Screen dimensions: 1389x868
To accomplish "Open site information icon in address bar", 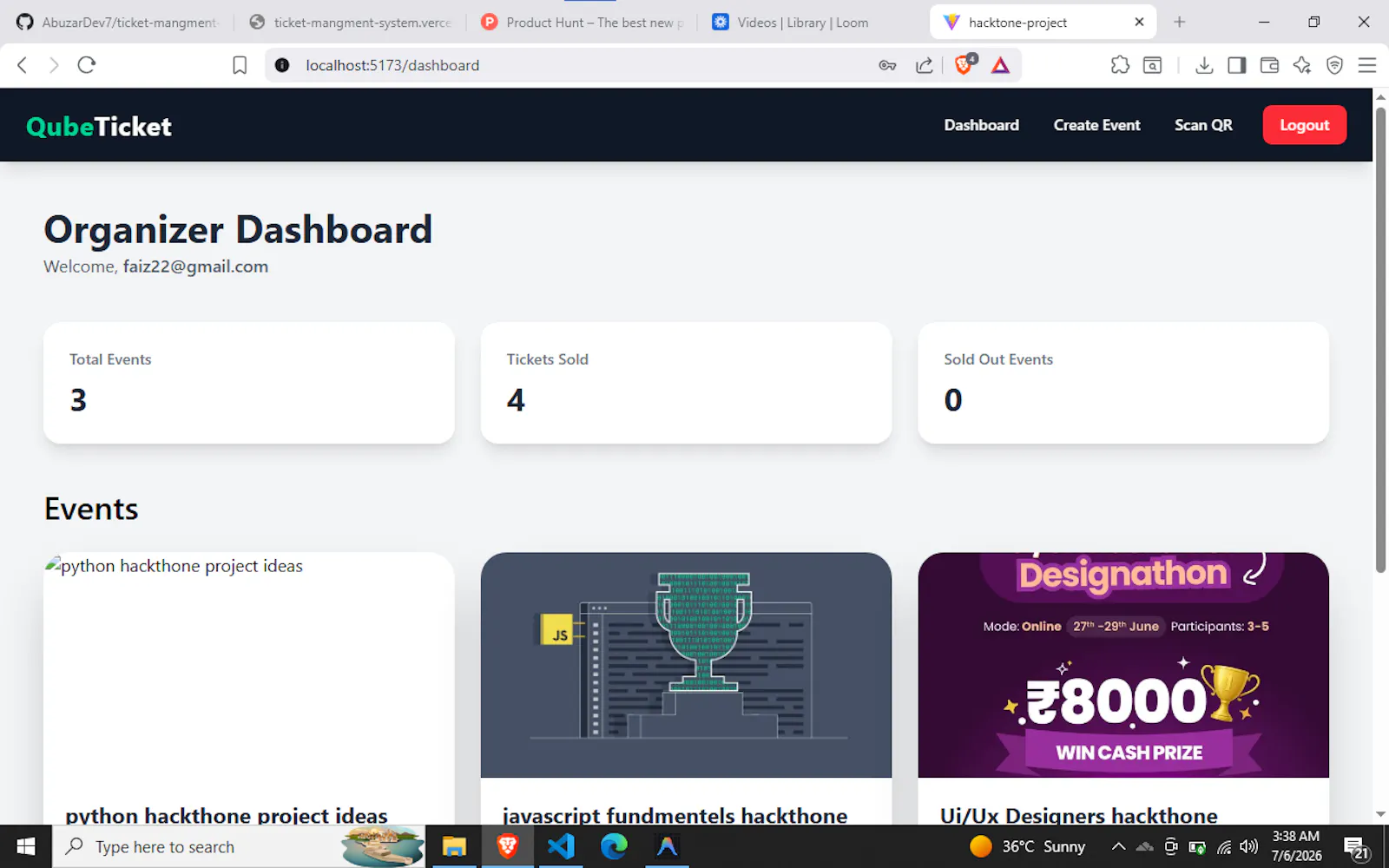I will [282, 65].
